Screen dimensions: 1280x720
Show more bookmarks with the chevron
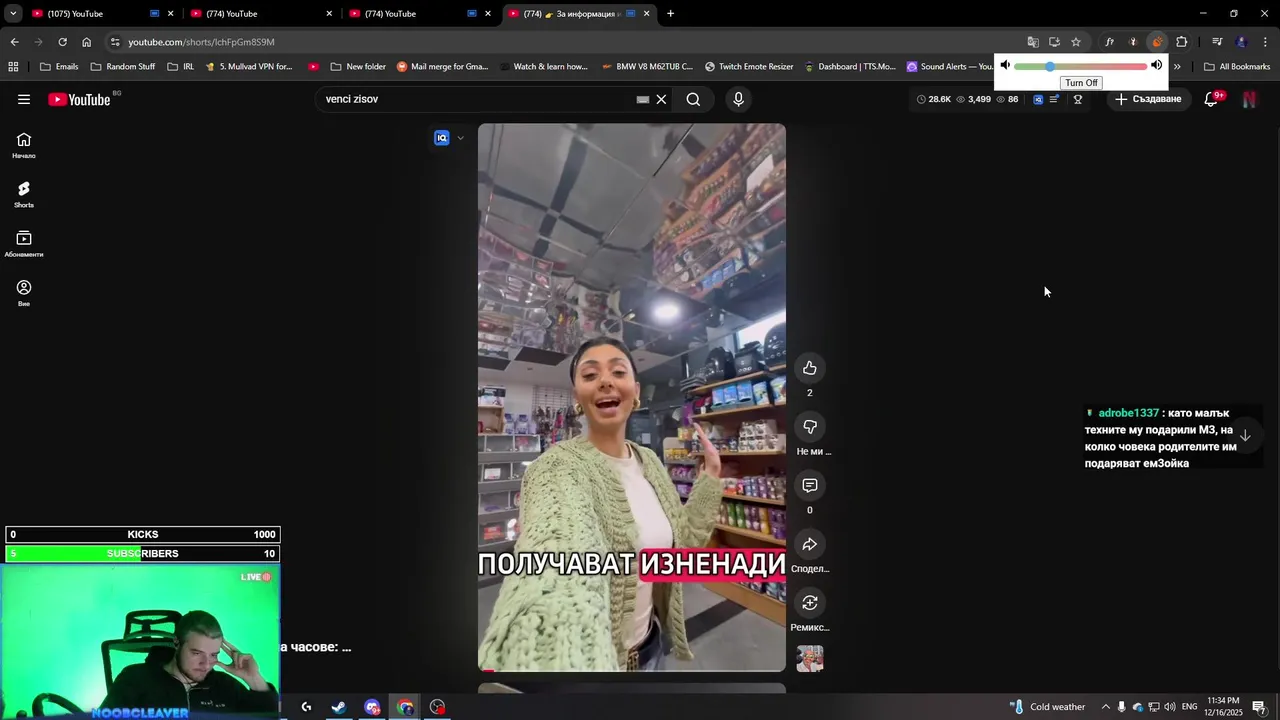point(1177,67)
